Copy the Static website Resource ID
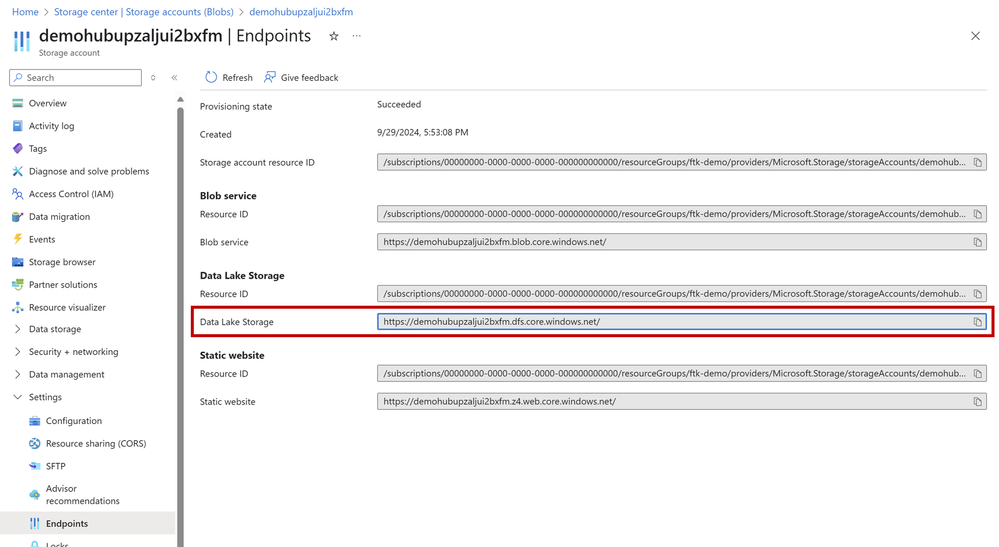 coord(977,374)
